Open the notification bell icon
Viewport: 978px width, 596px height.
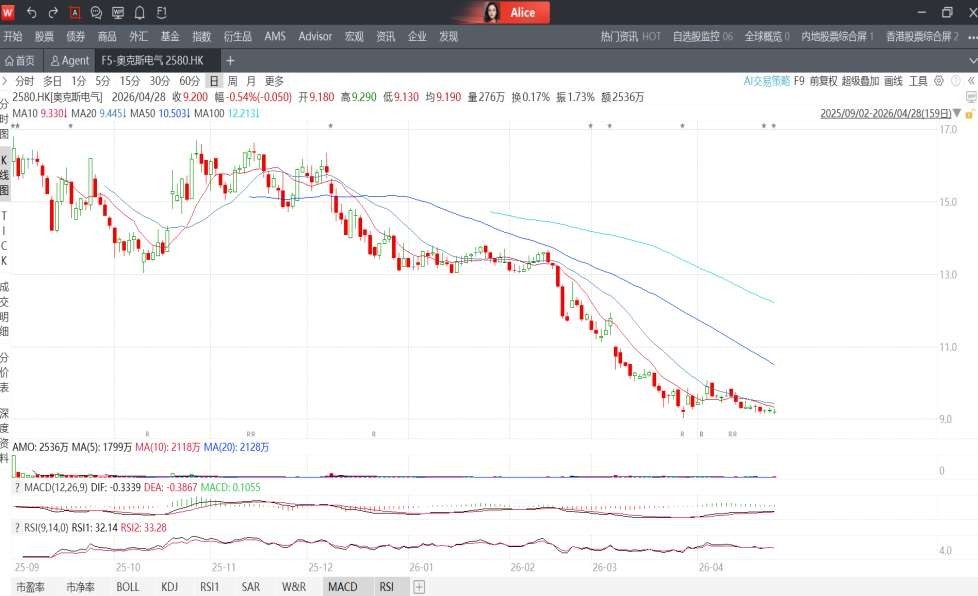tap(140, 12)
